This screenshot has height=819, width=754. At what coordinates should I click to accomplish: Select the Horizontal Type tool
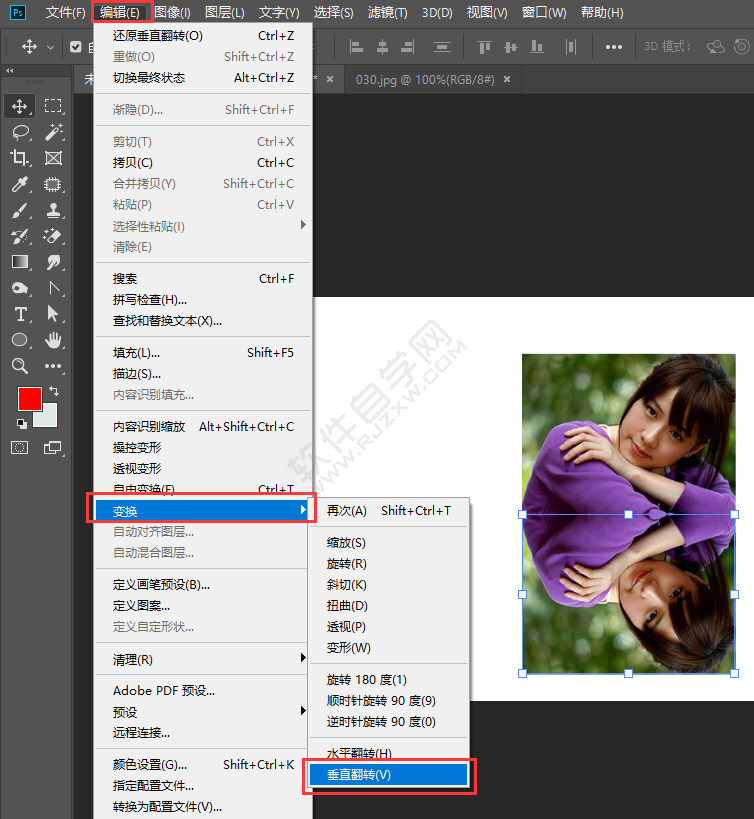(20, 314)
